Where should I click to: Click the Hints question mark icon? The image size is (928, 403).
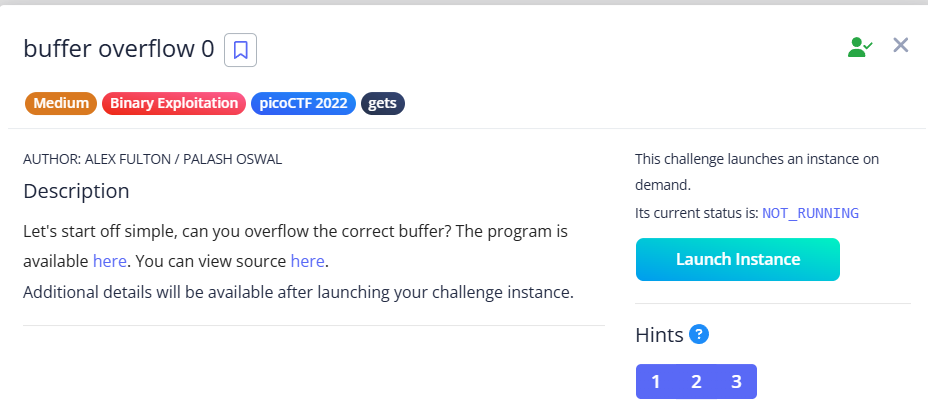coord(699,334)
